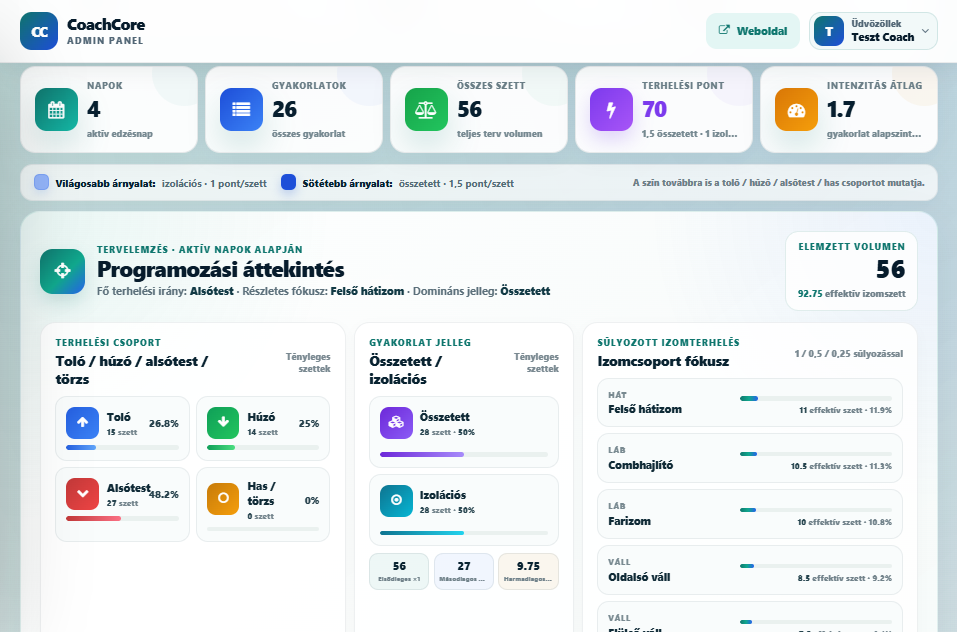Viewport: 957px width, 632px height.
Task: Click the list icon on Gyakorlatok card
Action: pos(241,110)
